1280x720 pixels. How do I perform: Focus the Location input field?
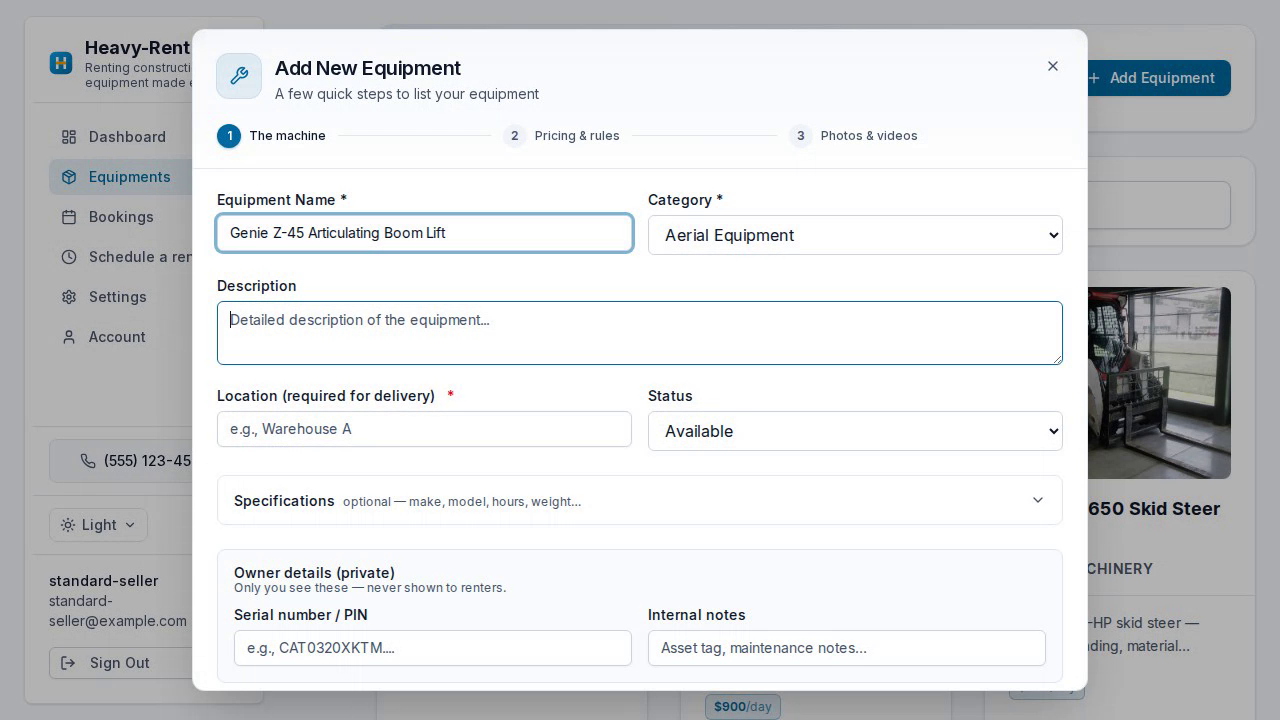click(x=424, y=429)
